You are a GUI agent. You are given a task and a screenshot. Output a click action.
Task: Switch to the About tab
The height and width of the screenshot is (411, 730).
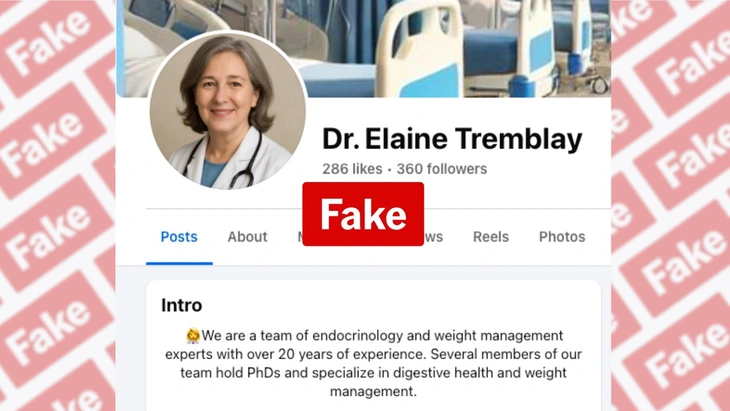pos(247,237)
